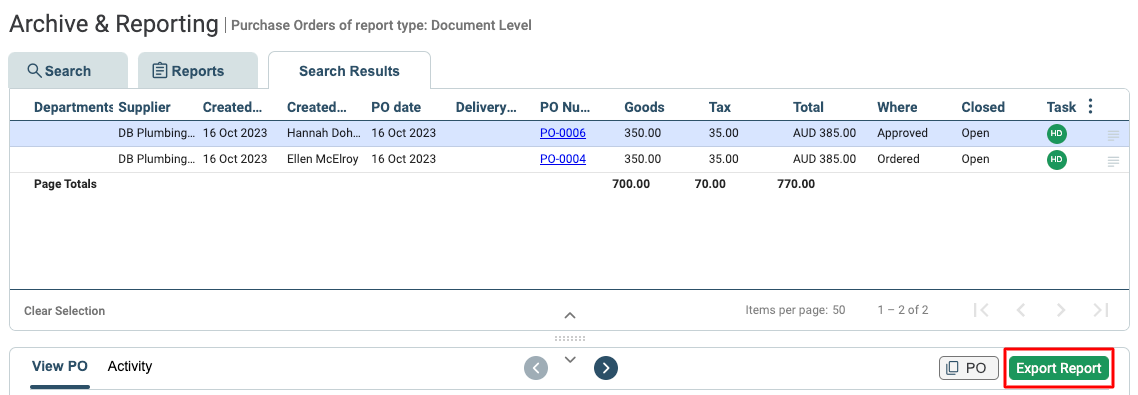Open the row menu icon for PO-0004
This screenshot has width=1138, height=395.
pos(1113,162)
